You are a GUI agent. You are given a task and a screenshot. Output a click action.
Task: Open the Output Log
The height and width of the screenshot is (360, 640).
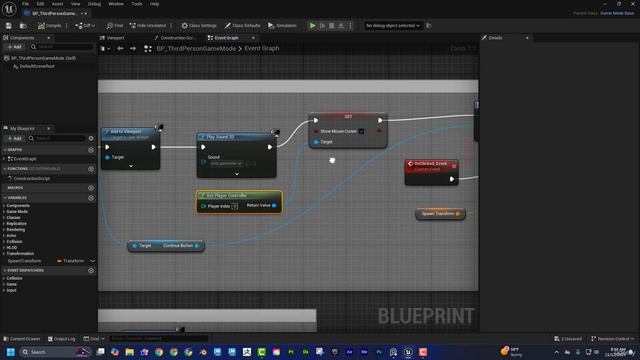(62, 339)
